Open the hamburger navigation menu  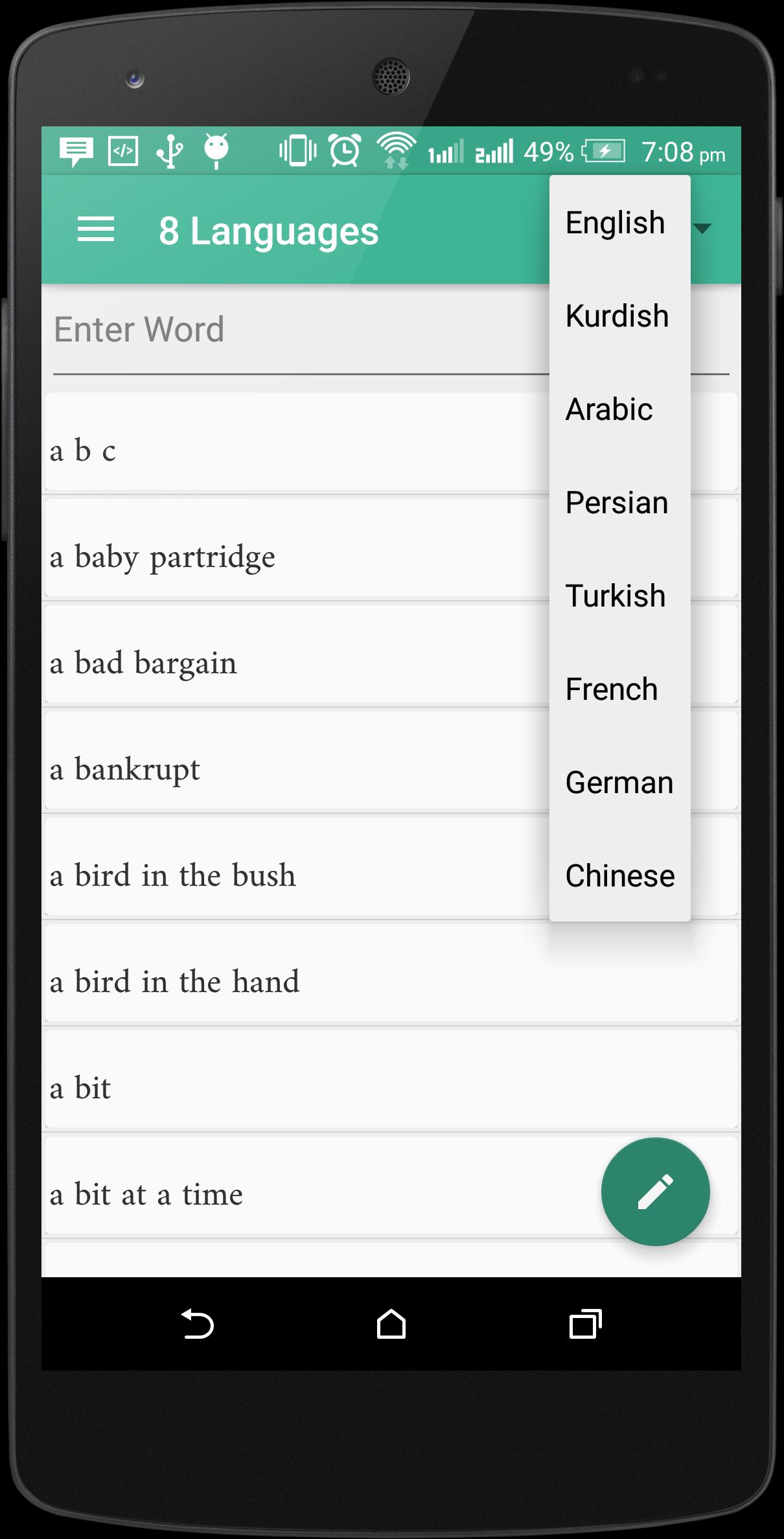tap(96, 230)
